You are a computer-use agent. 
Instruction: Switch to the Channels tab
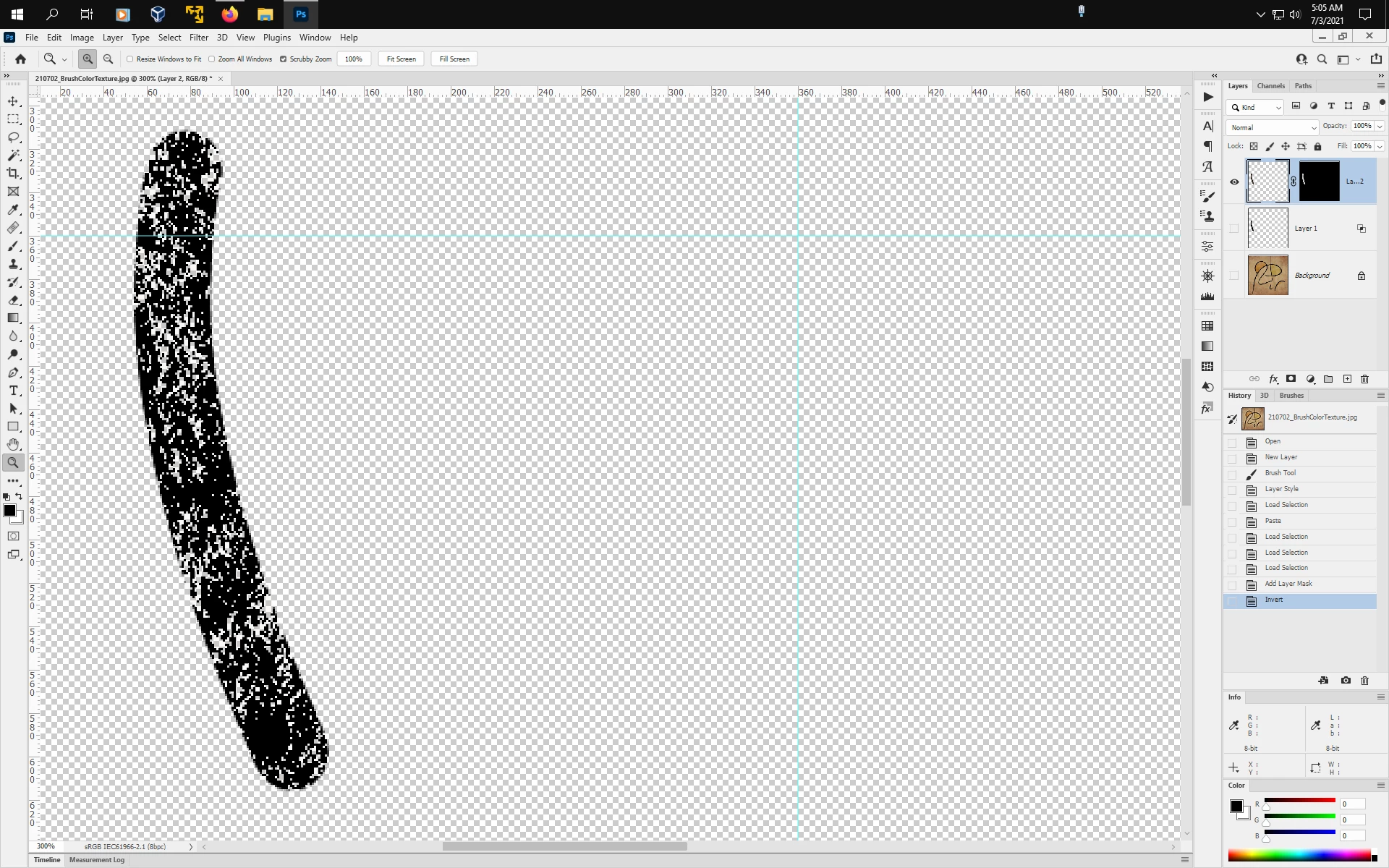1270,86
